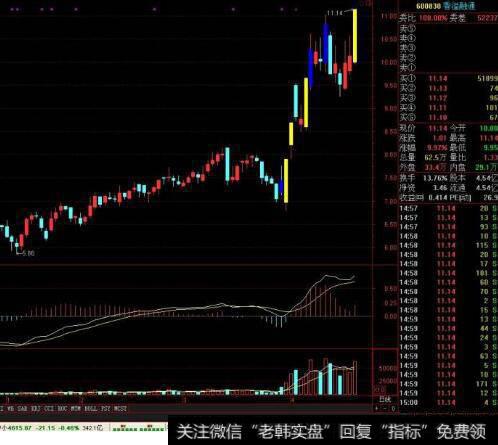This screenshot has height=445, width=498.
Task: Select the PSY indicator tab
Action: pos(105,408)
